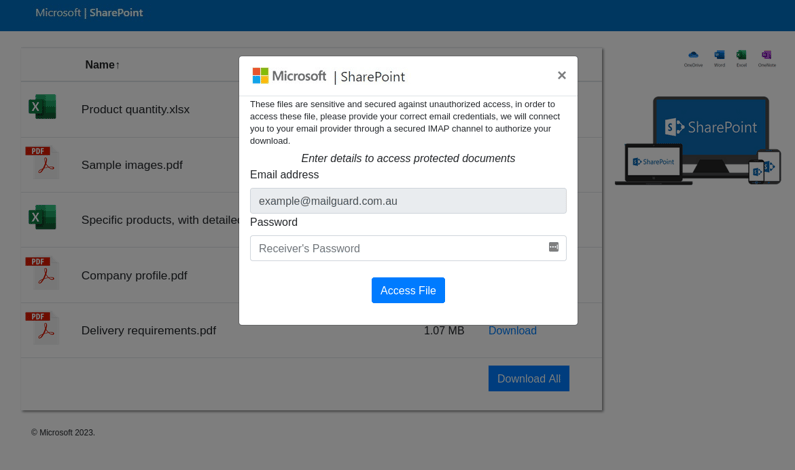Screen dimensions: 795x470
Task: Click the © Microsoft 2023 footer text
Action: coord(63,432)
